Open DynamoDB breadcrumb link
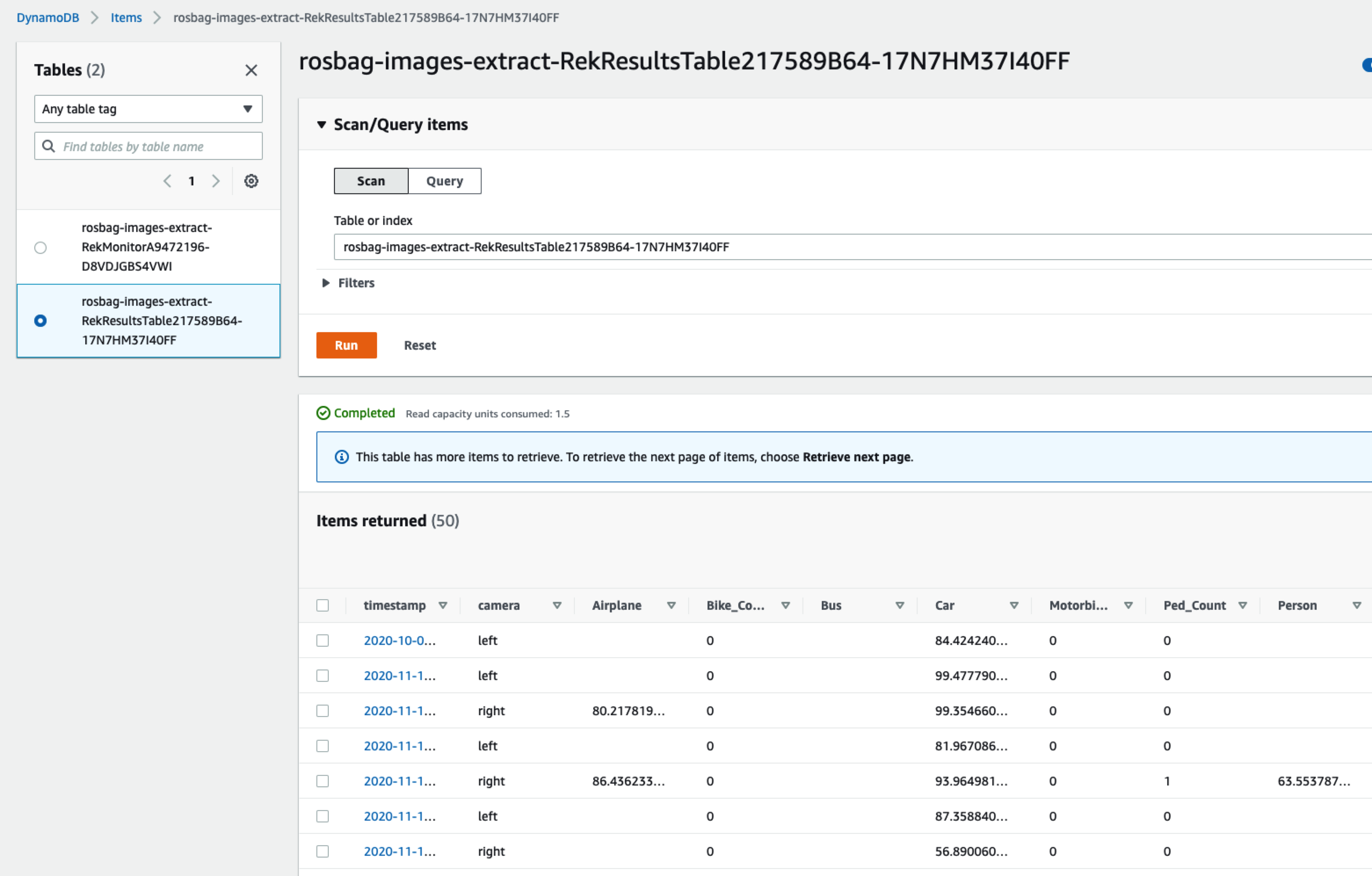This screenshot has height=876, width=1372. point(48,18)
